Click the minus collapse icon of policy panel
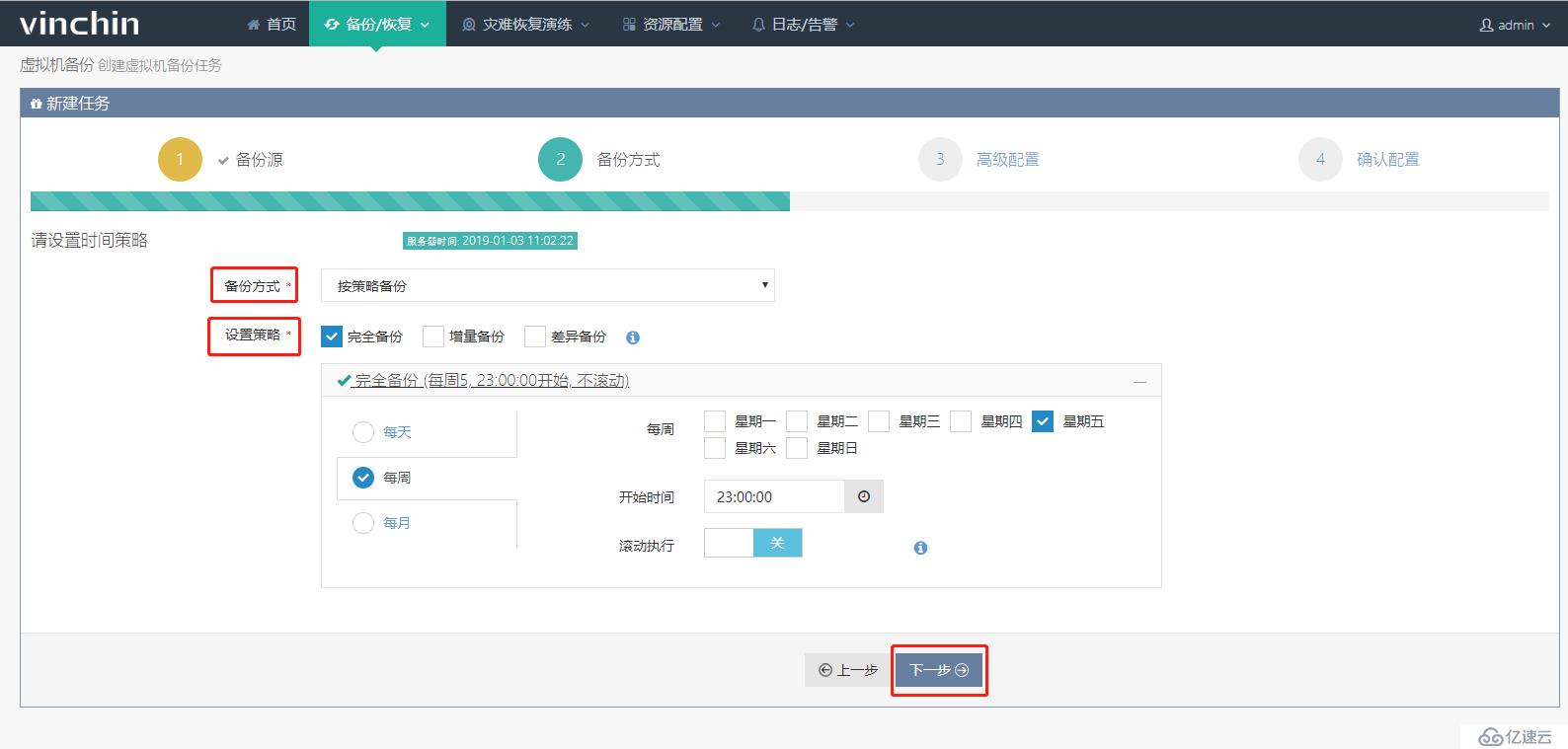The image size is (1568, 749). pyautogui.click(x=1139, y=381)
